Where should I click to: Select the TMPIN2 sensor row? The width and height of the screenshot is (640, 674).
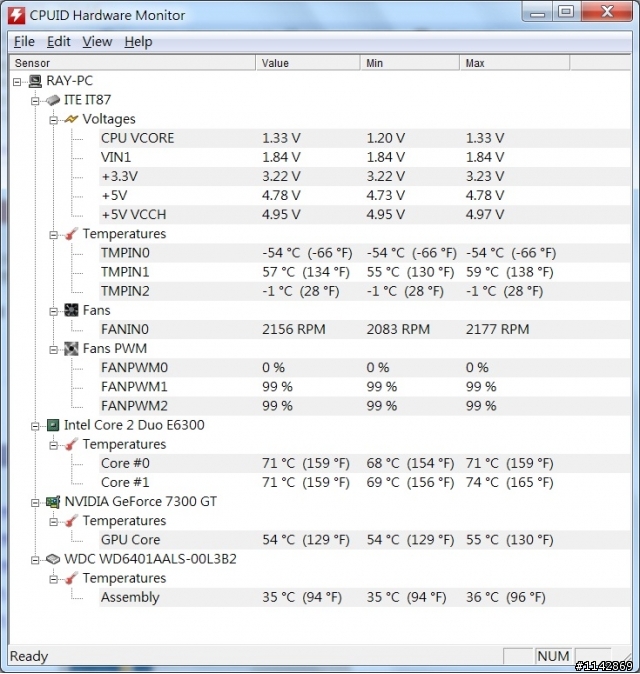pos(364,291)
